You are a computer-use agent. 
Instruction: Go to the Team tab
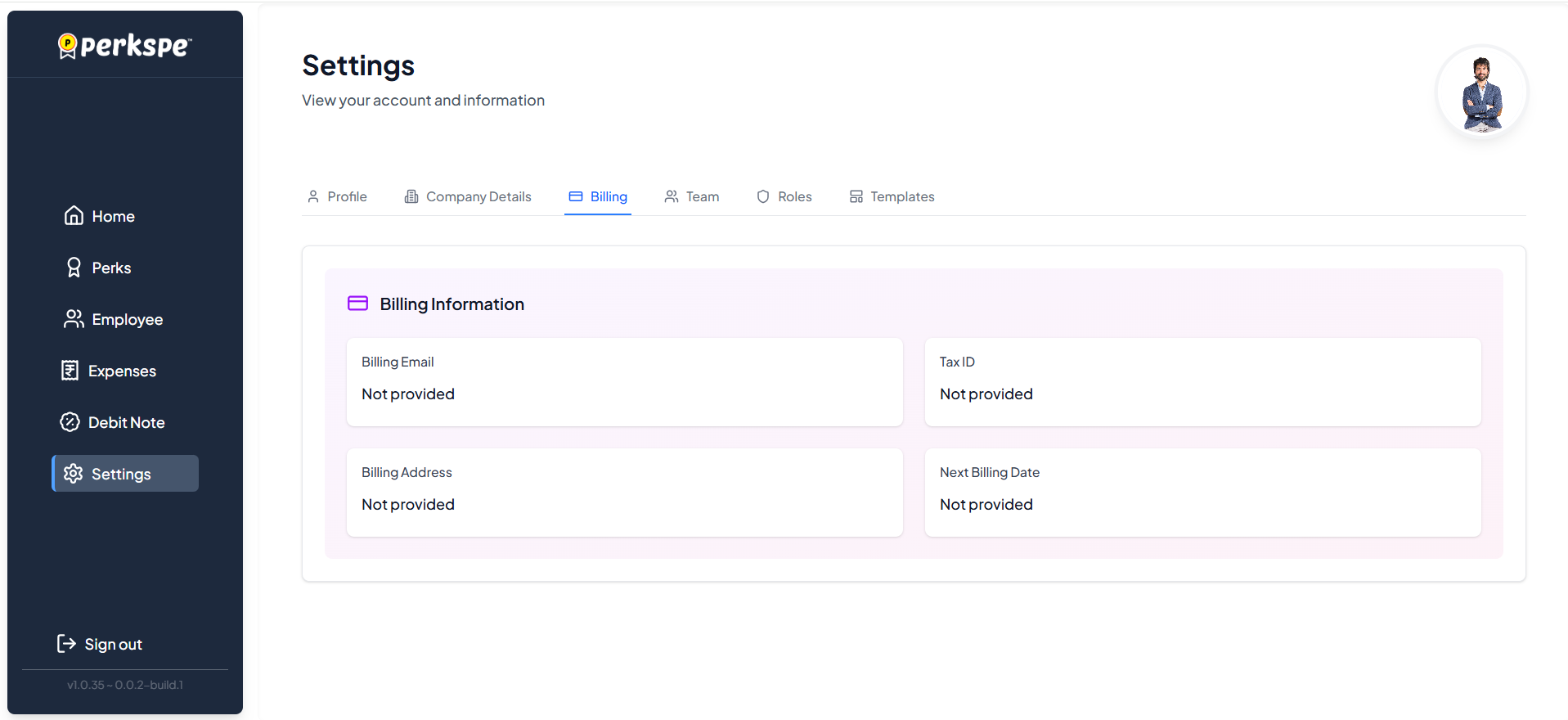click(x=692, y=196)
